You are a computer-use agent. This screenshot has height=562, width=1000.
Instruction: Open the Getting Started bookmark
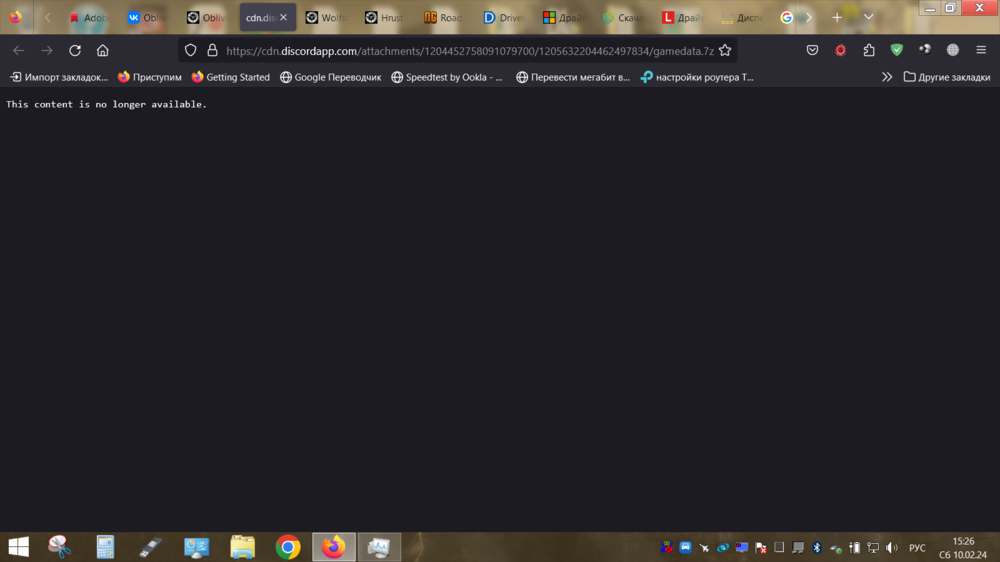(x=230, y=77)
